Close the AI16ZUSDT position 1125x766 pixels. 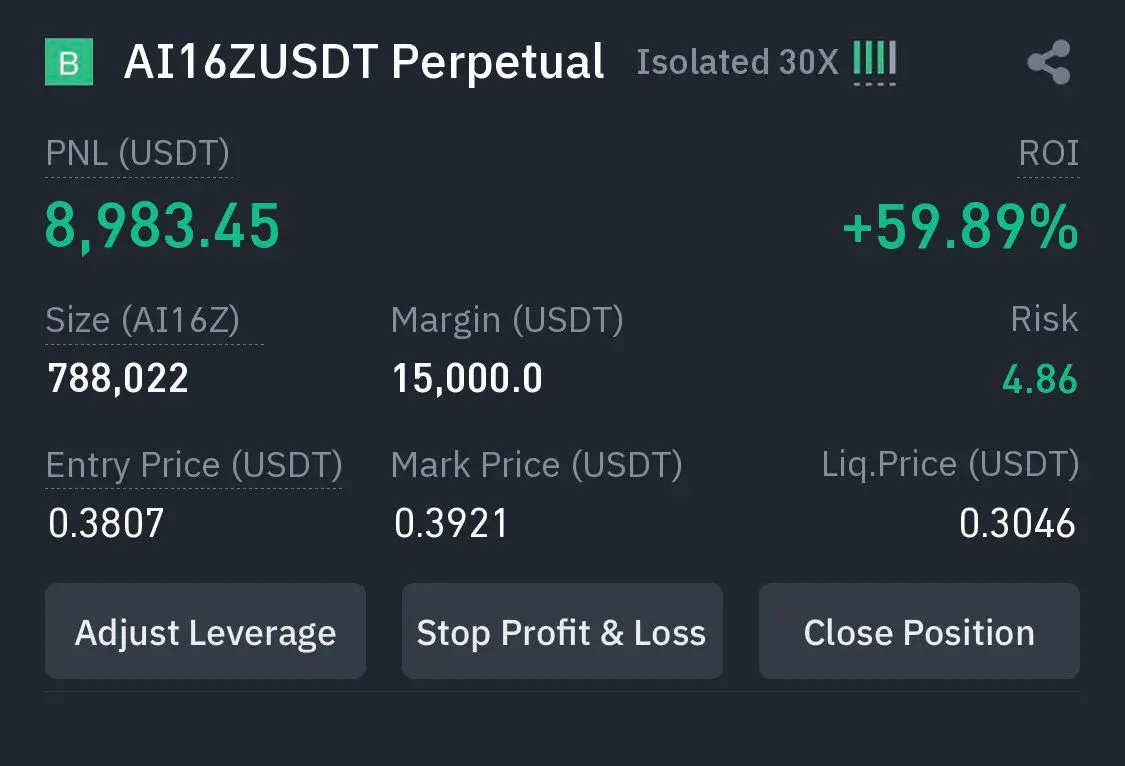[919, 631]
